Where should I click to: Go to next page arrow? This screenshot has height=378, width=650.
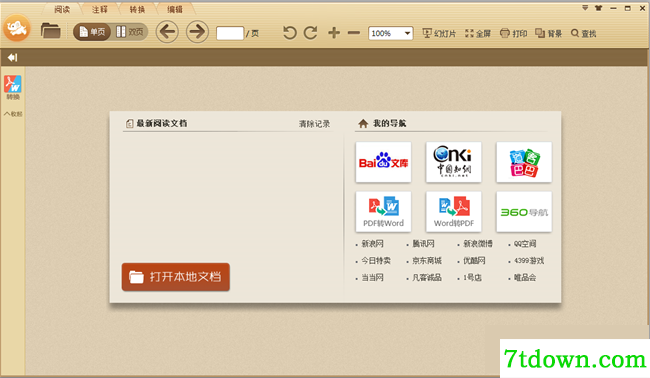[x=197, y=32]
